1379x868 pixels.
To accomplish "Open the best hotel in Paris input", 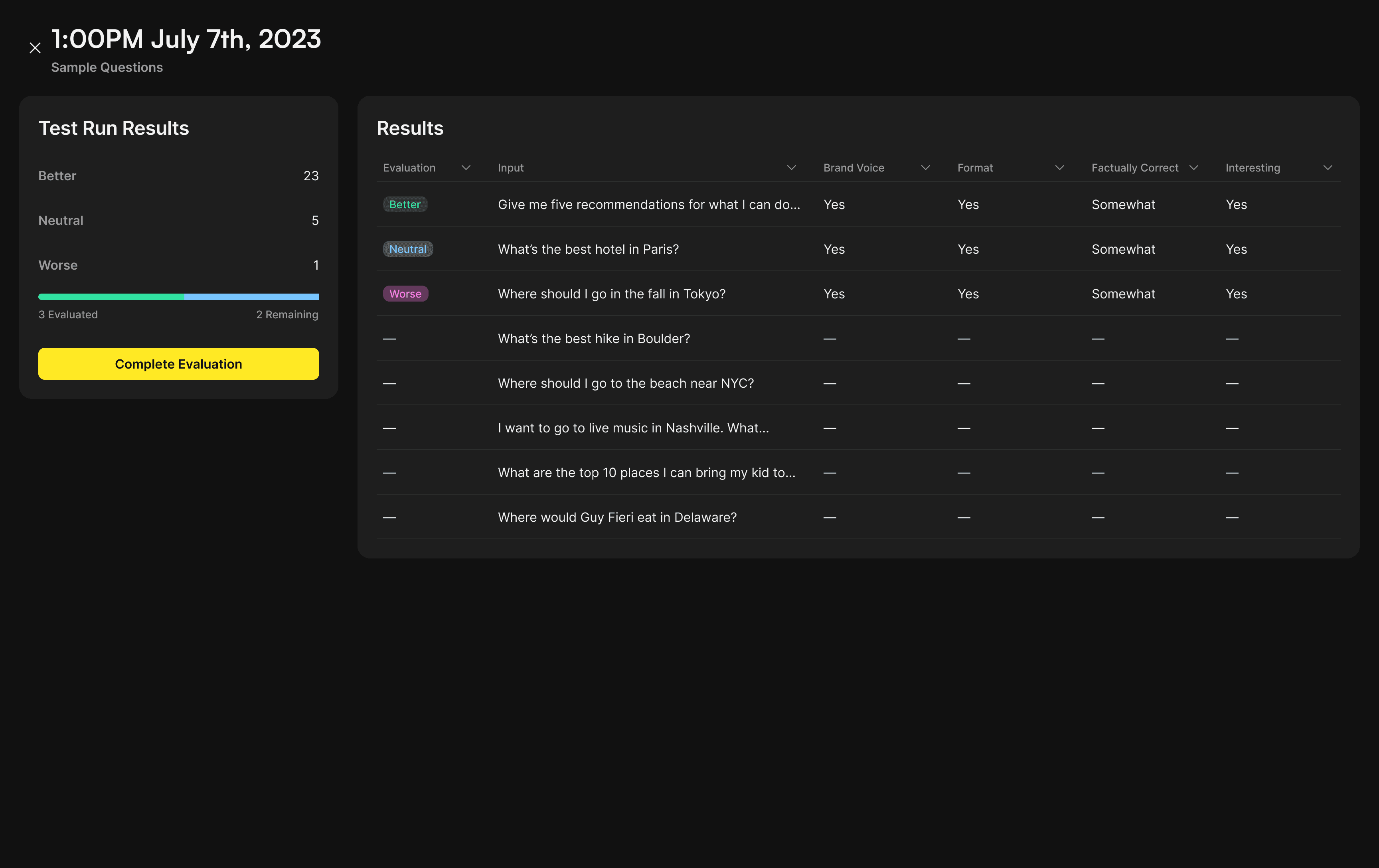I will 588,249.
